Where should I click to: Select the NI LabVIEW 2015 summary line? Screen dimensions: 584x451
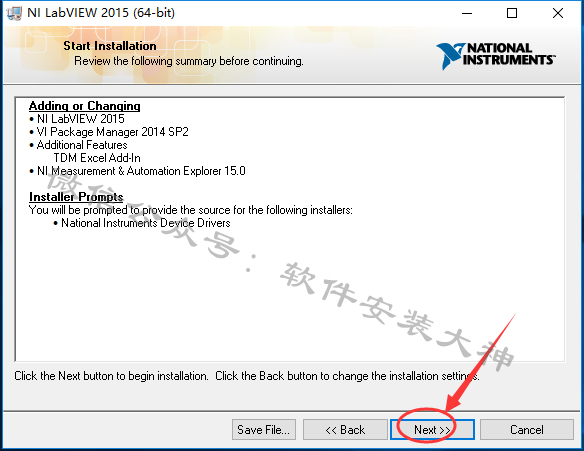[77, 119]
